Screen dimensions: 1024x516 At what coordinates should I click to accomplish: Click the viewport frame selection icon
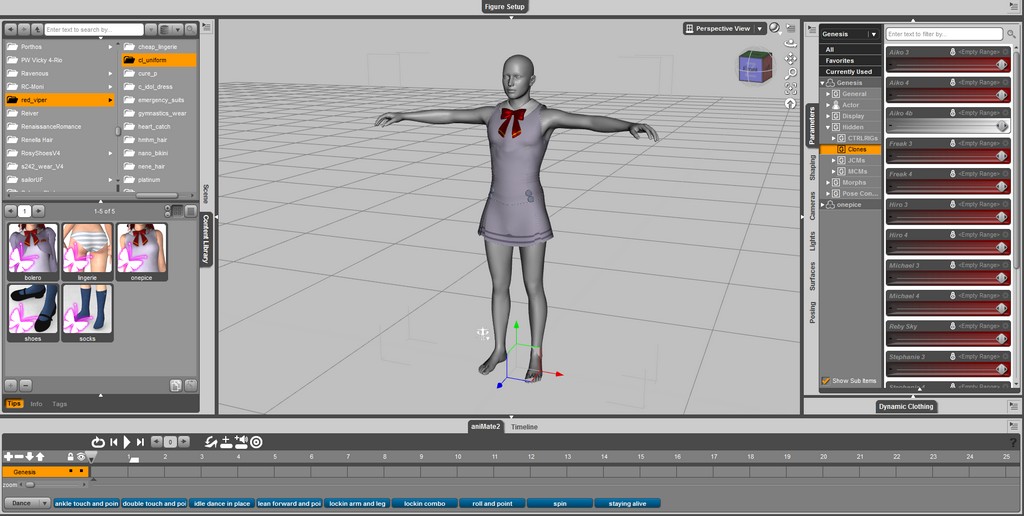[x=790, y=88]
